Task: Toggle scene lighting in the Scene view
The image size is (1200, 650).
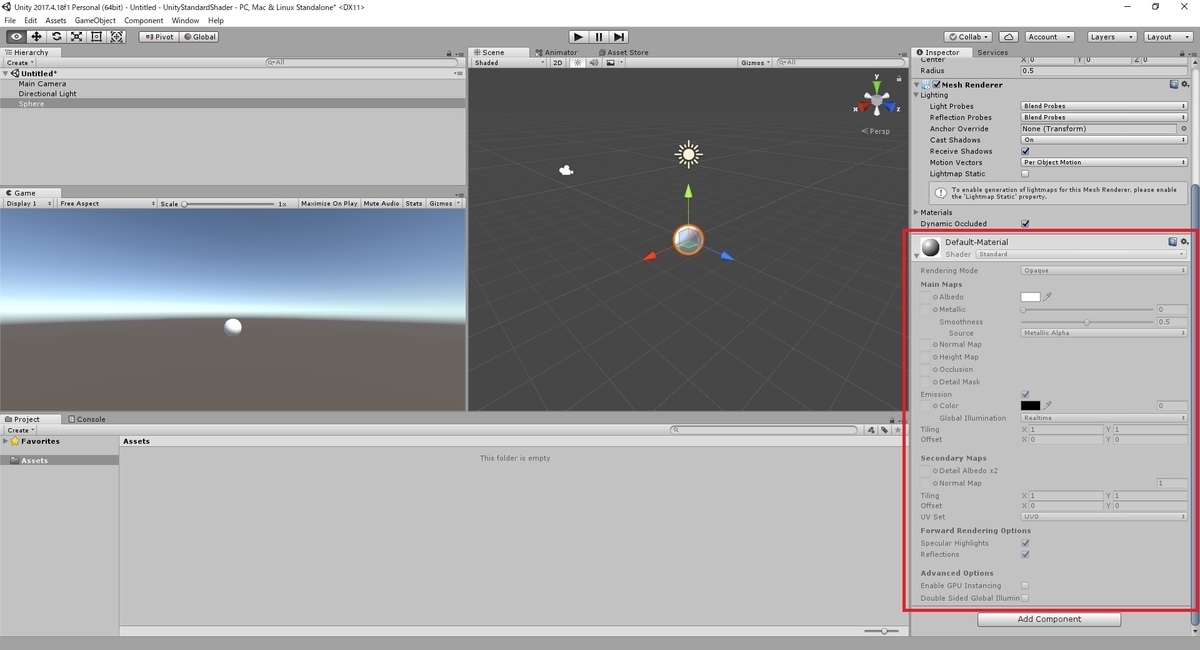Action: (577, 62)
